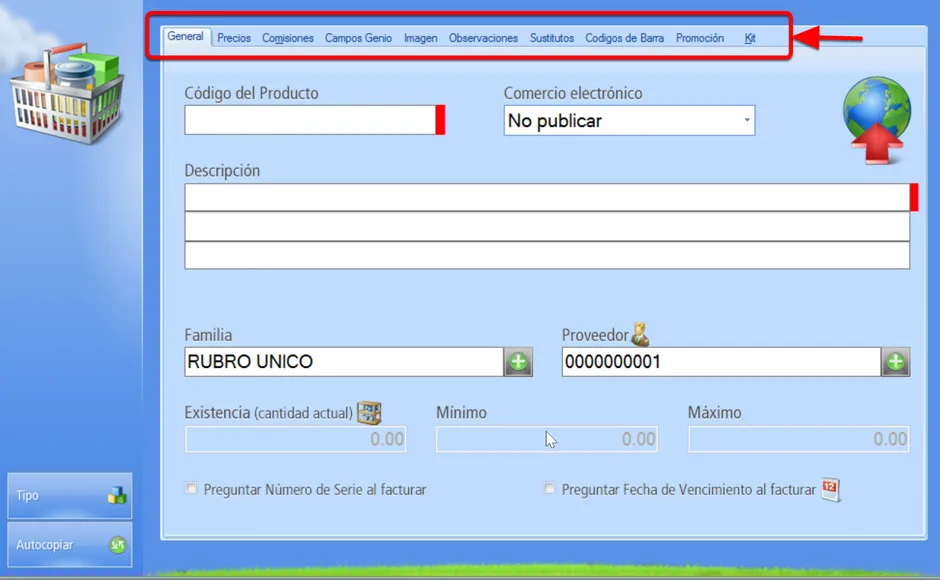Click the Autocopiar button
Viewport: 940px width, 580px height.
(x=70, y=545)
